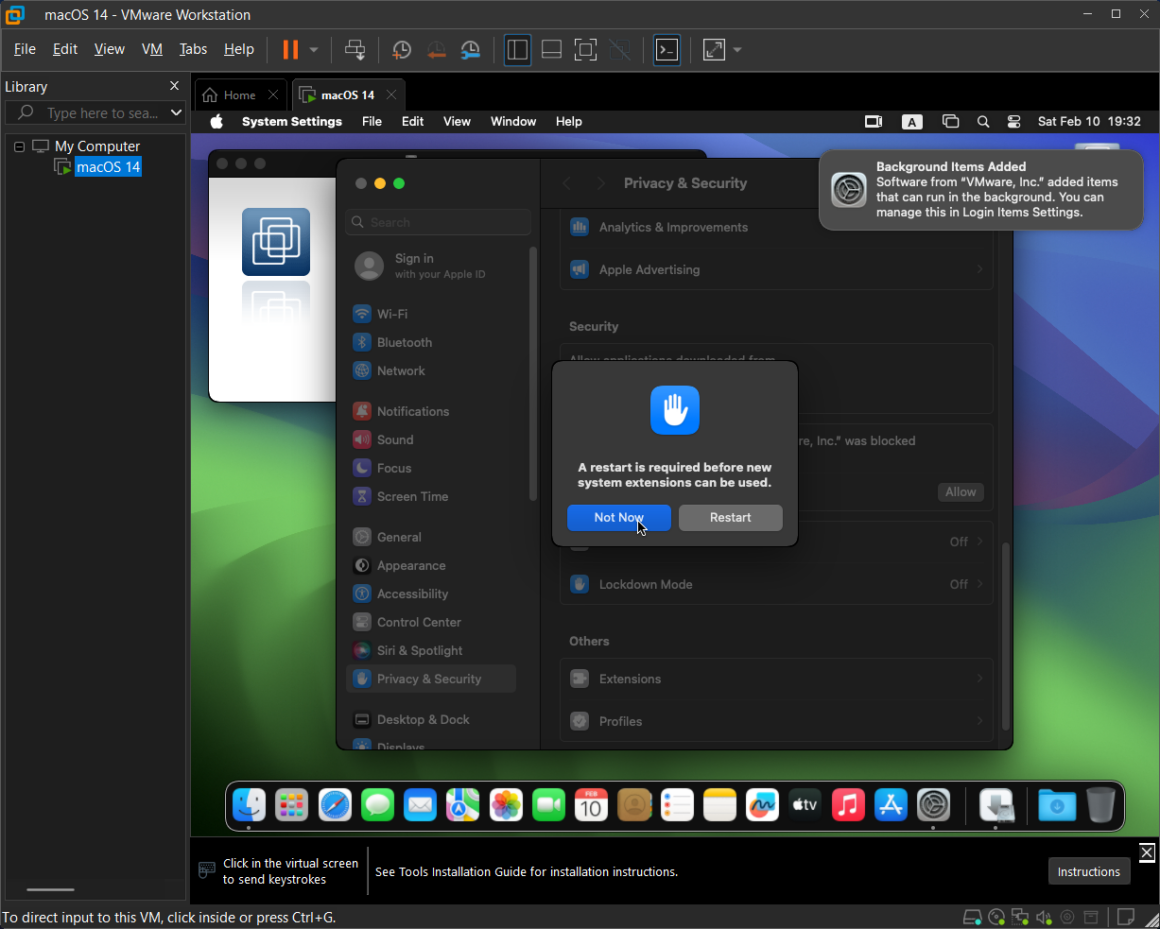The width and height of the screenshot is (1160, 929).
Task: Switch to the macOS 14 tab
Action: (x=348, y=95)
